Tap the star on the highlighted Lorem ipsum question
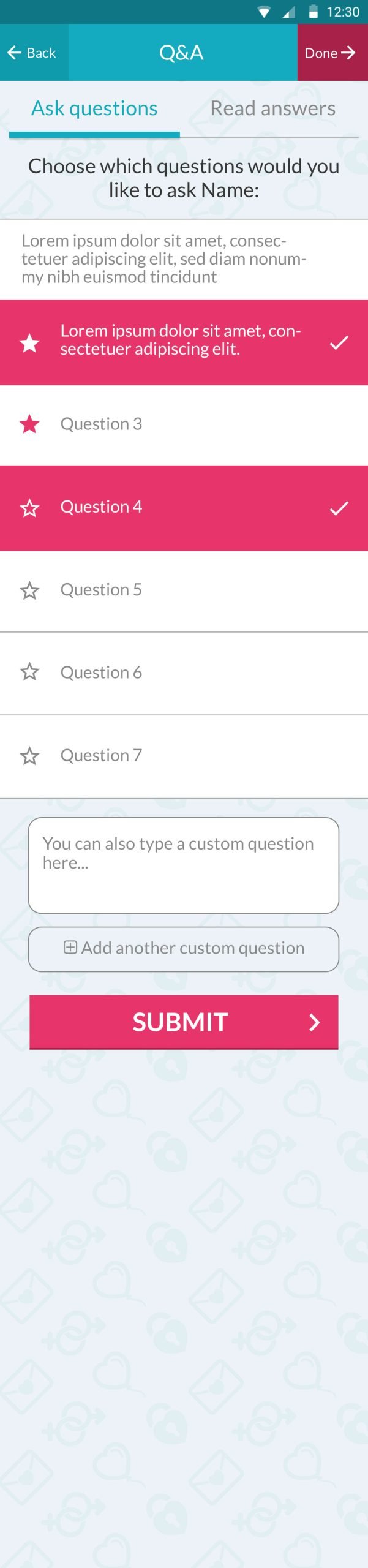Viewport: 368px width, 1568px height. tap(29, 343)
